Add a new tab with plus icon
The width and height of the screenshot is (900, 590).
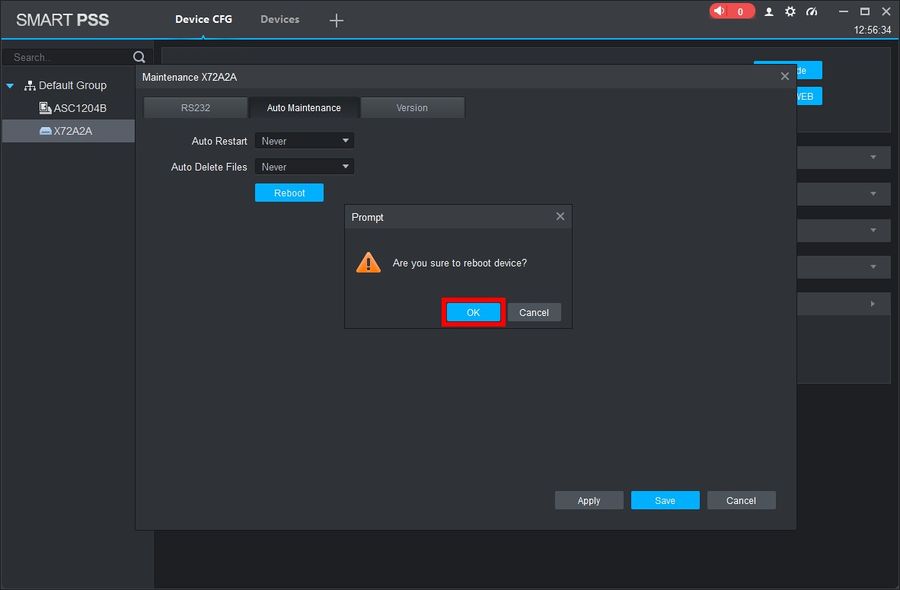click(x=336, y=21)
